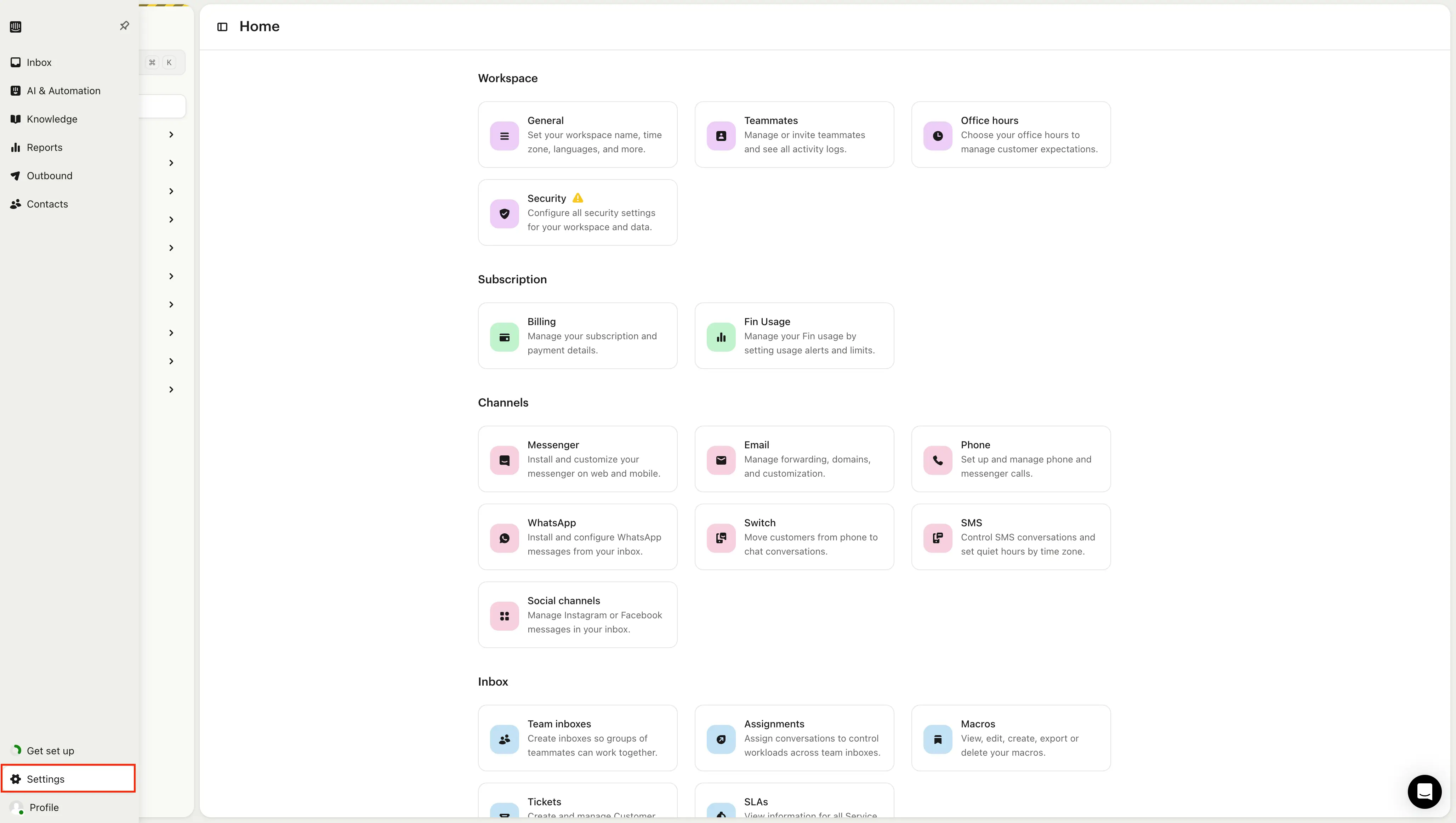Image resolution: width=1456 pixels, height=823 pixels.
Task: Open the Teammates settings card
Action: [794, 135]
